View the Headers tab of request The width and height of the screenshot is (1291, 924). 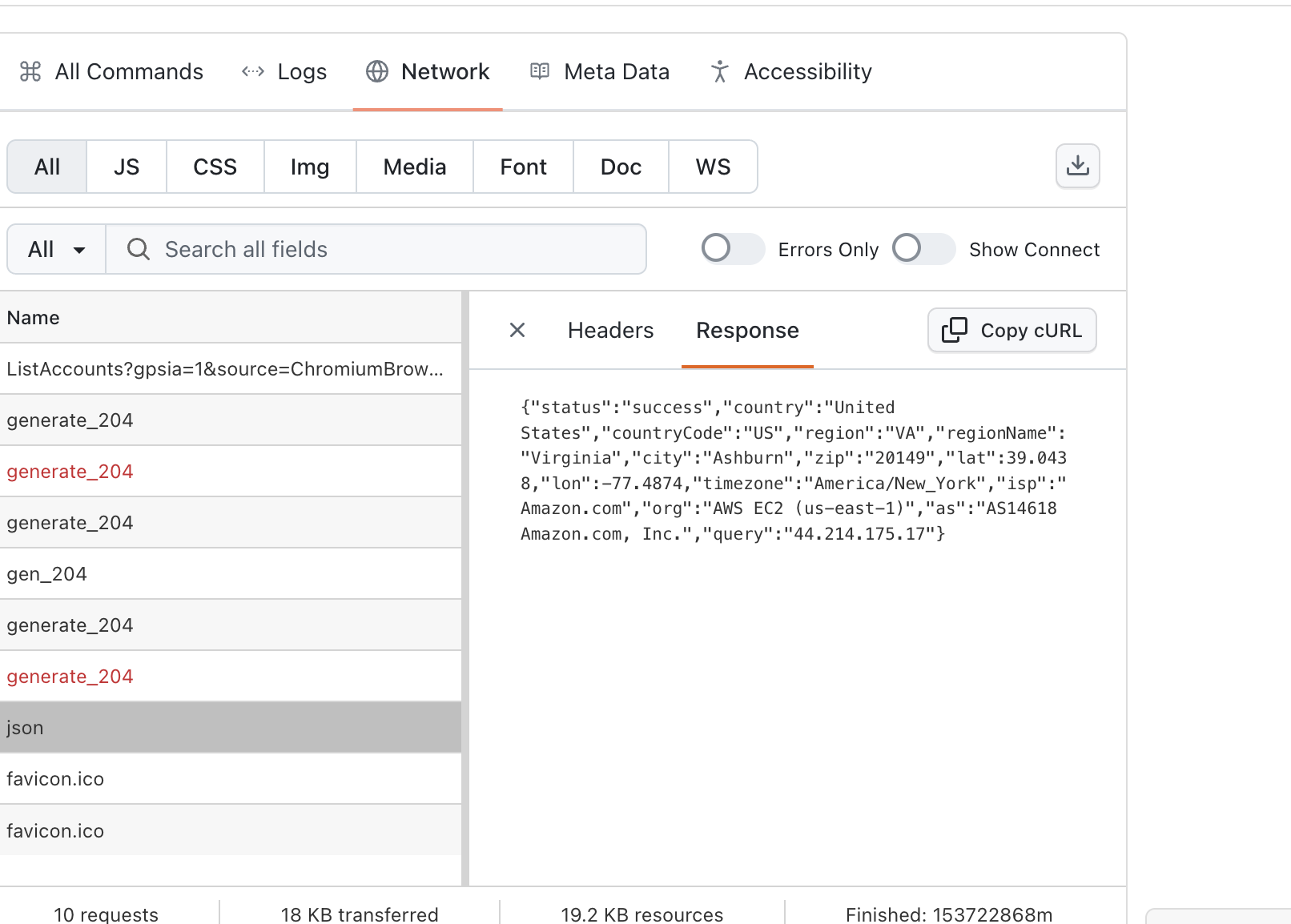pos(611,330)
